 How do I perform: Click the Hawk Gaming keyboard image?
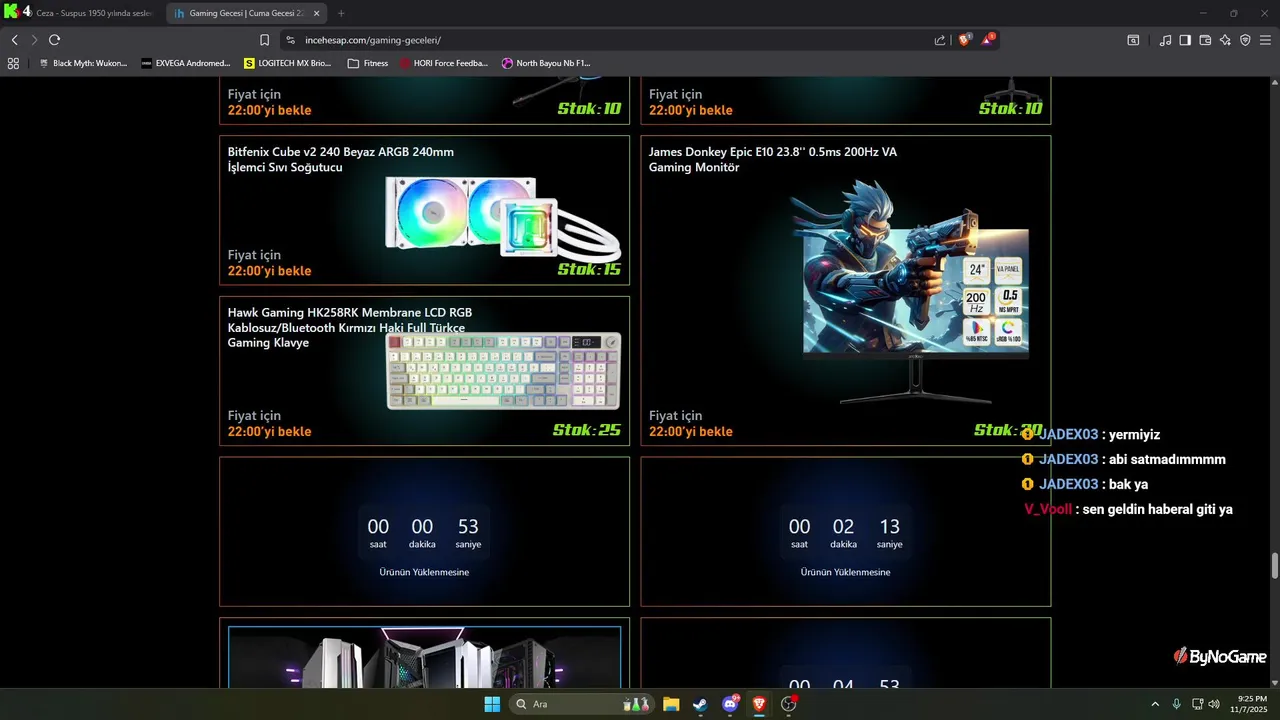[x=504, y=371]
